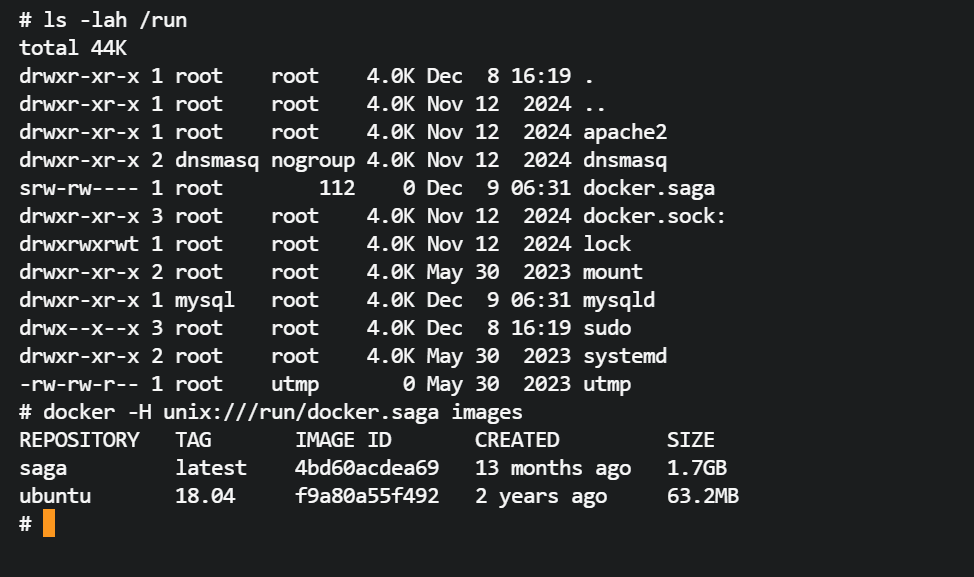Click the mysqld directory name
The width and height of the screenshot is (974, 577).
pos(619,300)
